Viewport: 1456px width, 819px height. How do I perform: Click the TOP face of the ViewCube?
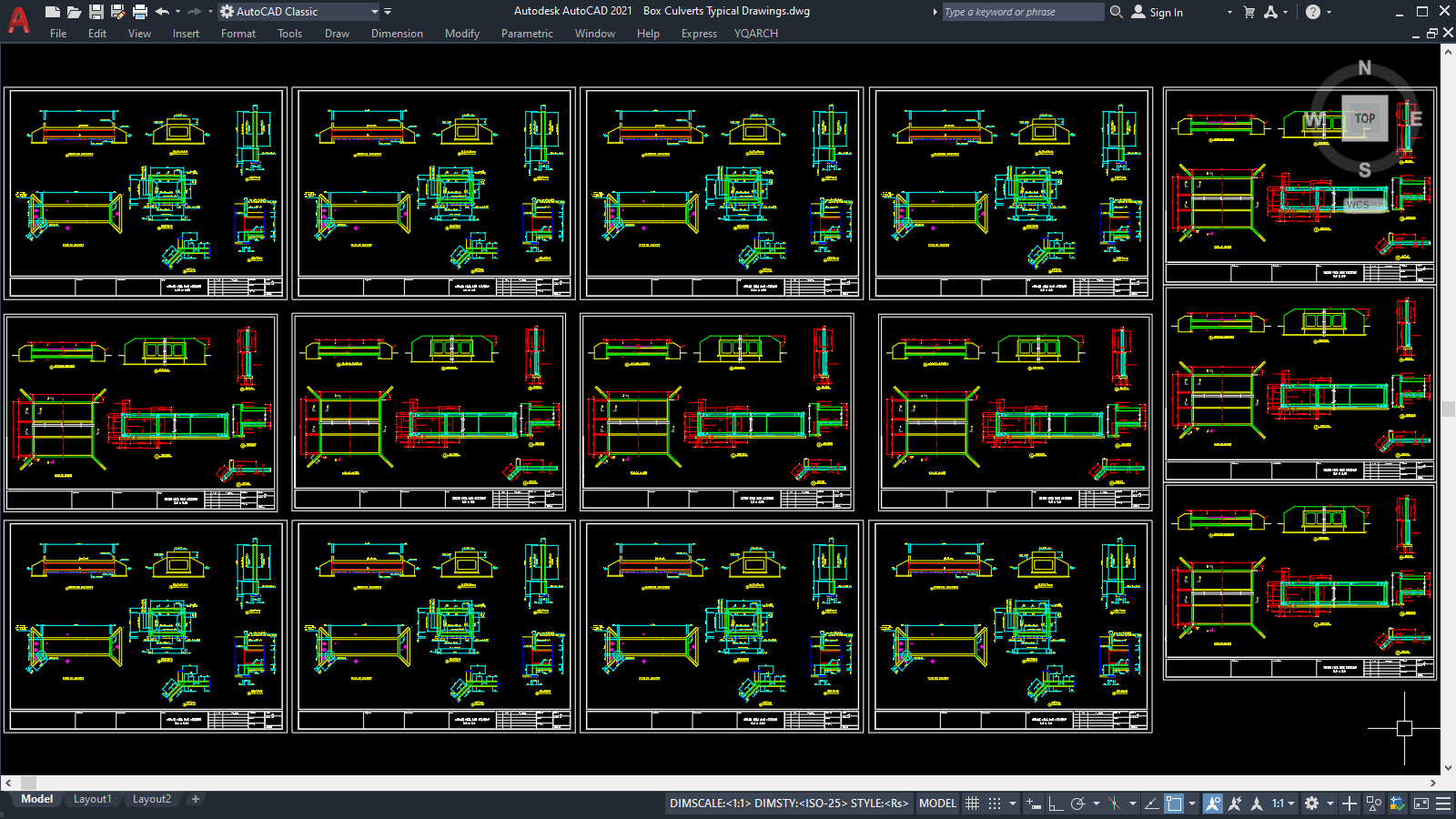1364,118
